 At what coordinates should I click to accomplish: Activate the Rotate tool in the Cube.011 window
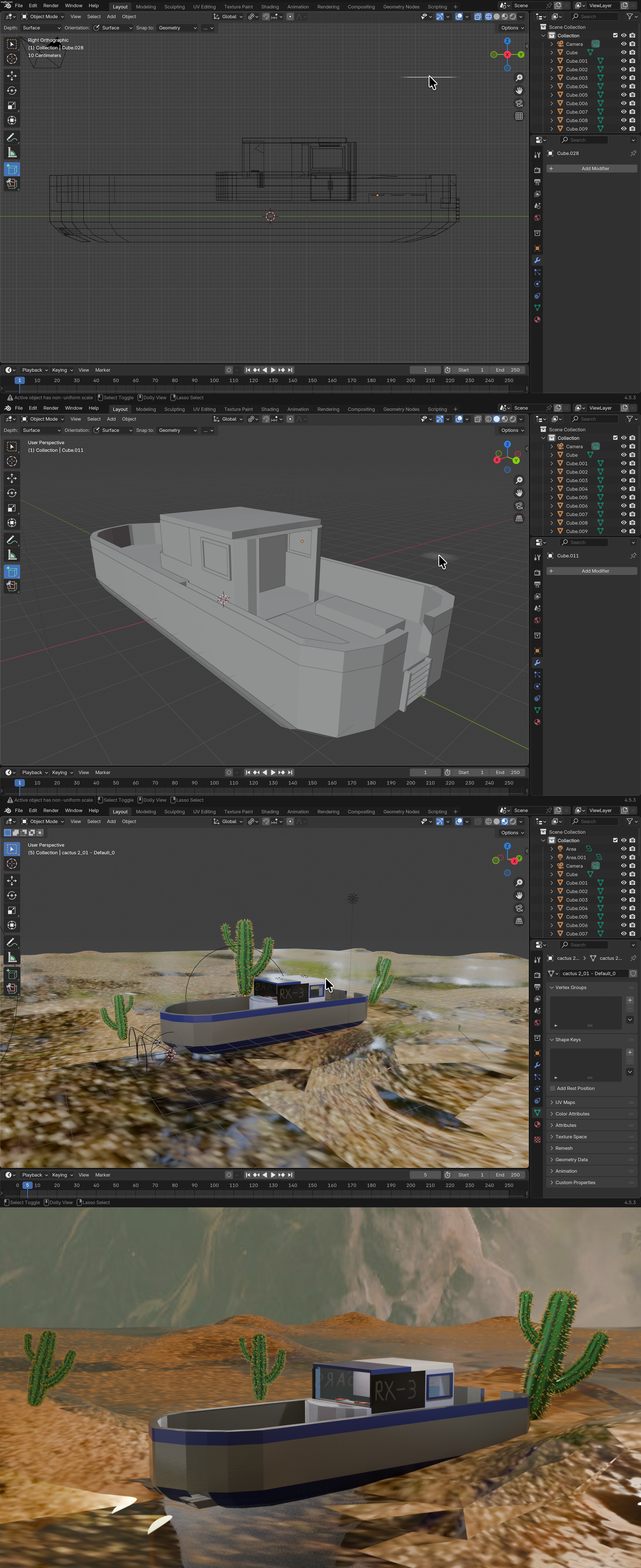coord(12,493)
